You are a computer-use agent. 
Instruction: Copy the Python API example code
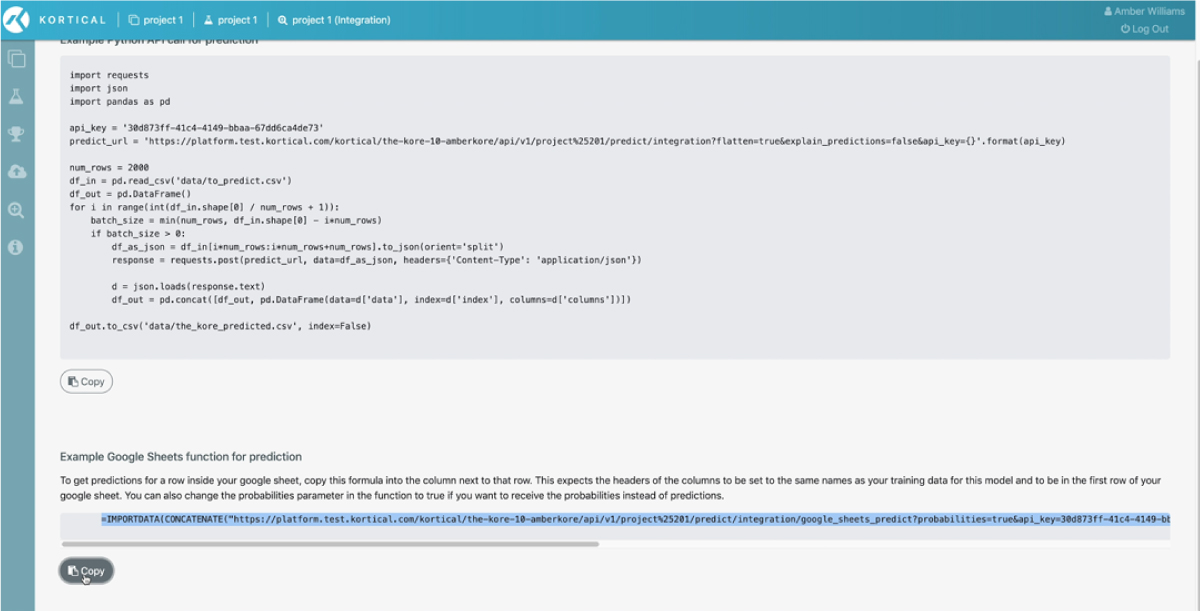pos(86,381)
